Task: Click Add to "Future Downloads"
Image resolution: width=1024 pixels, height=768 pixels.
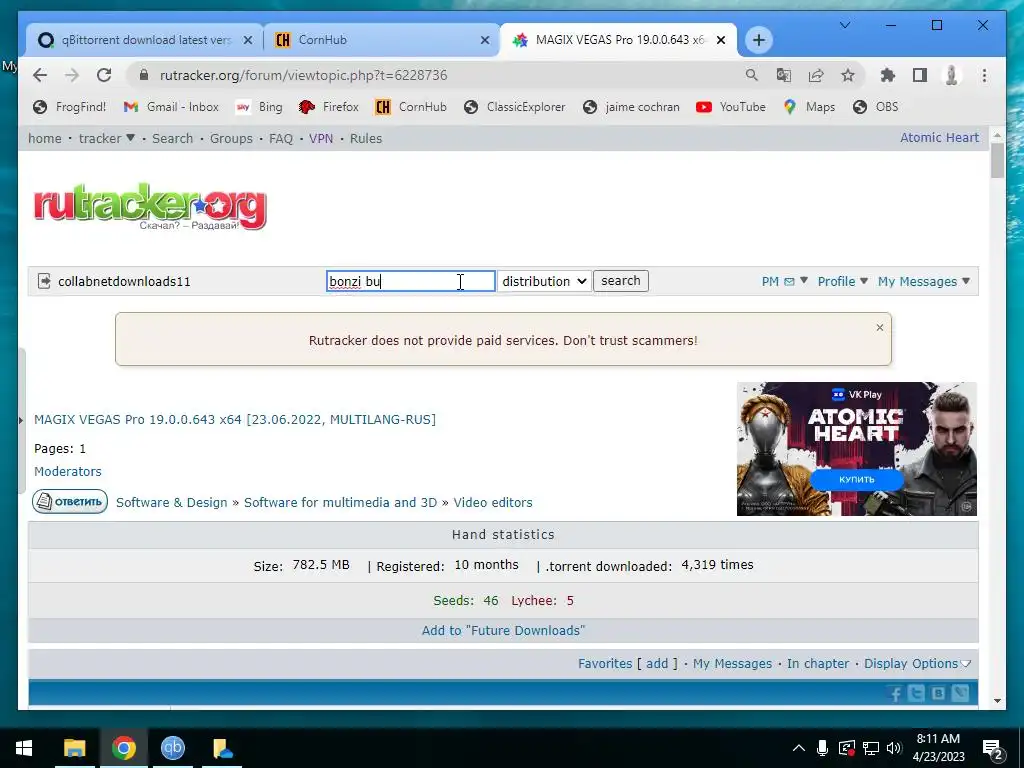Action: click(x=503, y=631)
